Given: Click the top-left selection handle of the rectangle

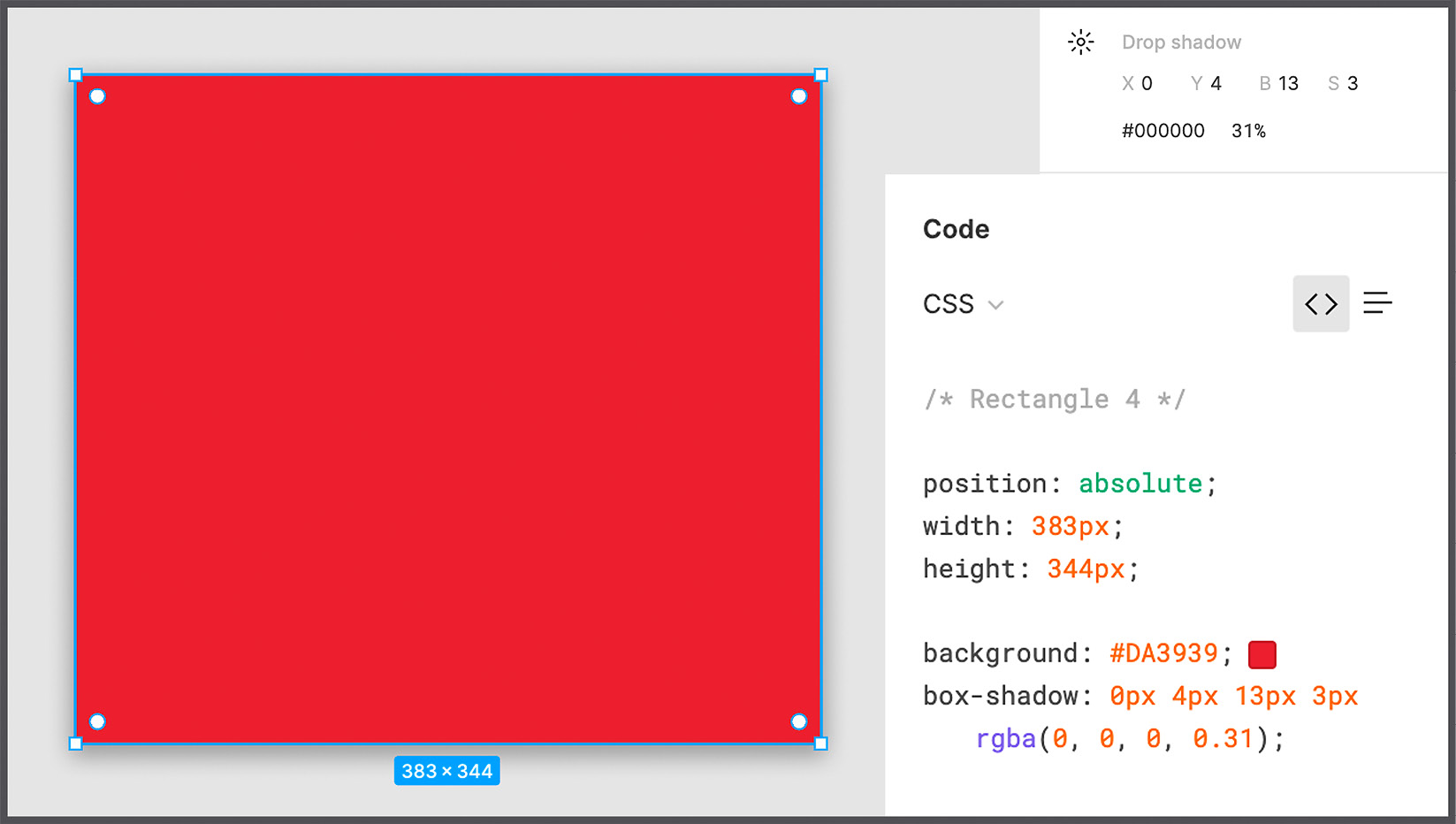Looking at the screenshot, I should point(75,75).
